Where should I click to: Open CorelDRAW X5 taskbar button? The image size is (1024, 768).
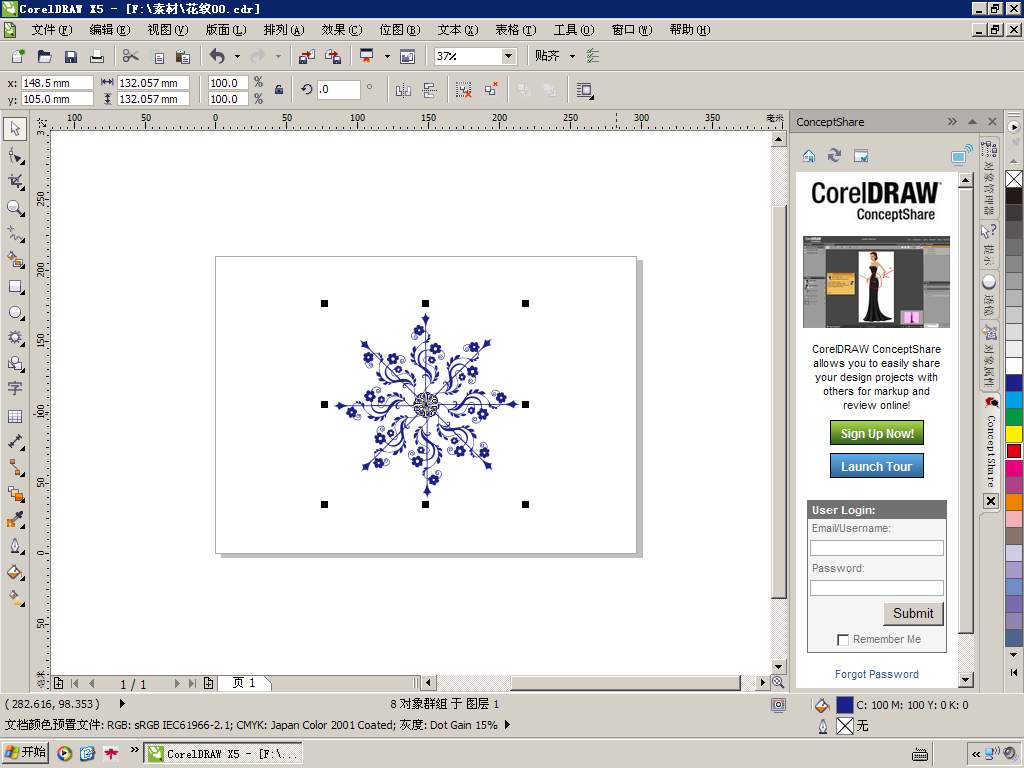coord(223,754)
